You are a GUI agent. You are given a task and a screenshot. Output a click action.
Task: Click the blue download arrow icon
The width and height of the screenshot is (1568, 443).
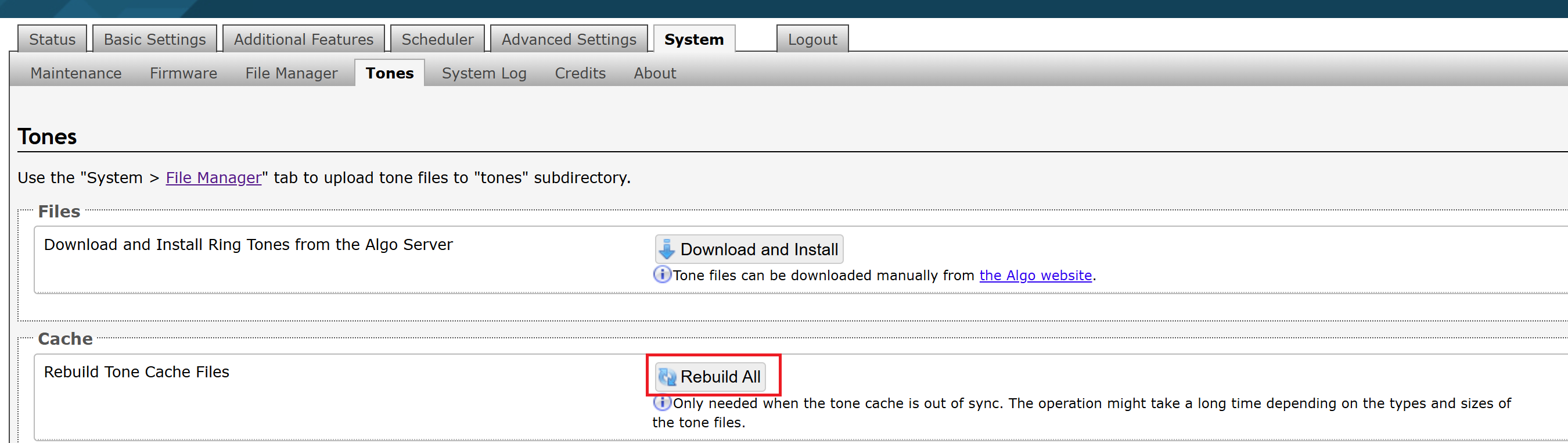667,249
